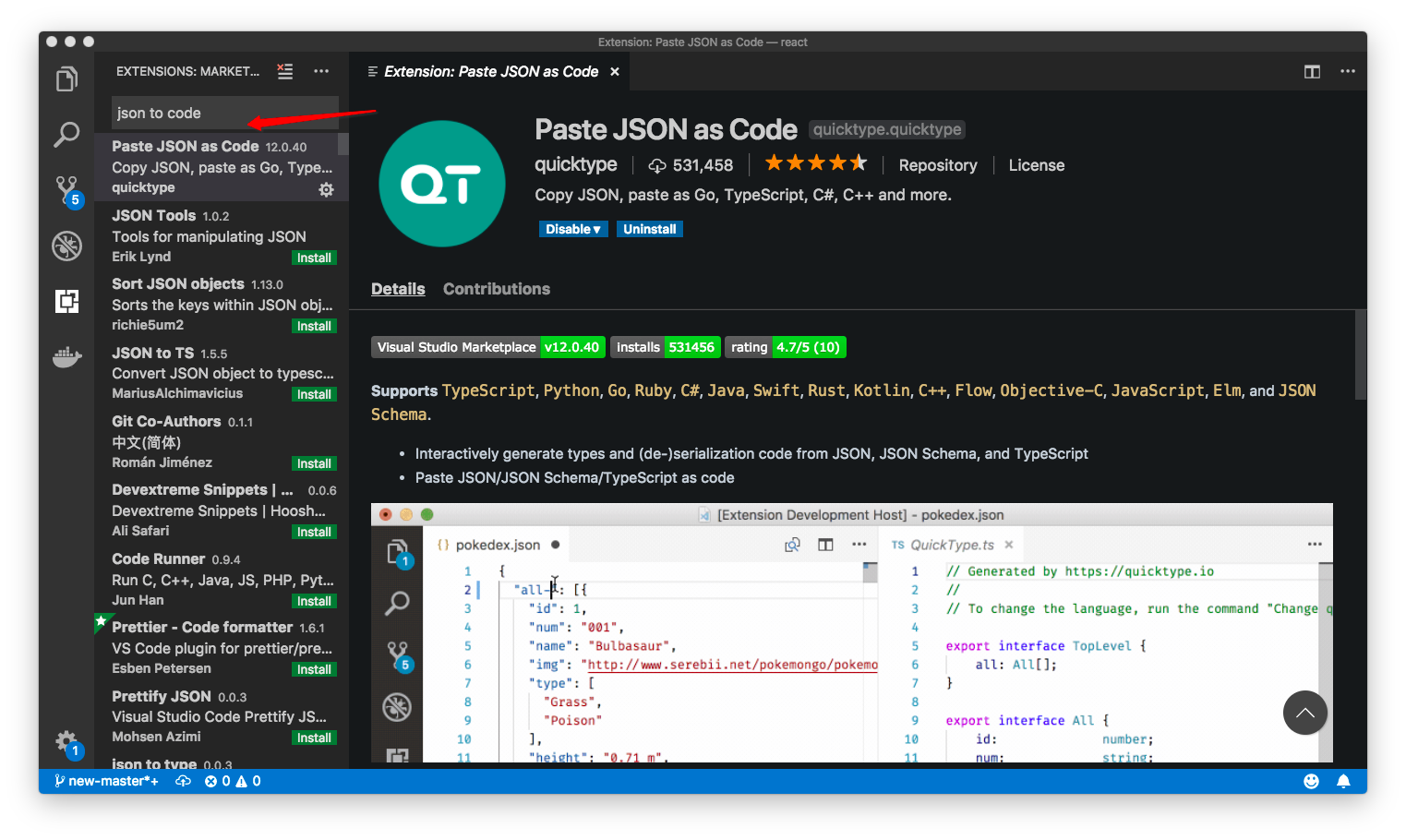1406x840 pixels.
Task: Open editor more actions ellipsis
Action: 1348,71
